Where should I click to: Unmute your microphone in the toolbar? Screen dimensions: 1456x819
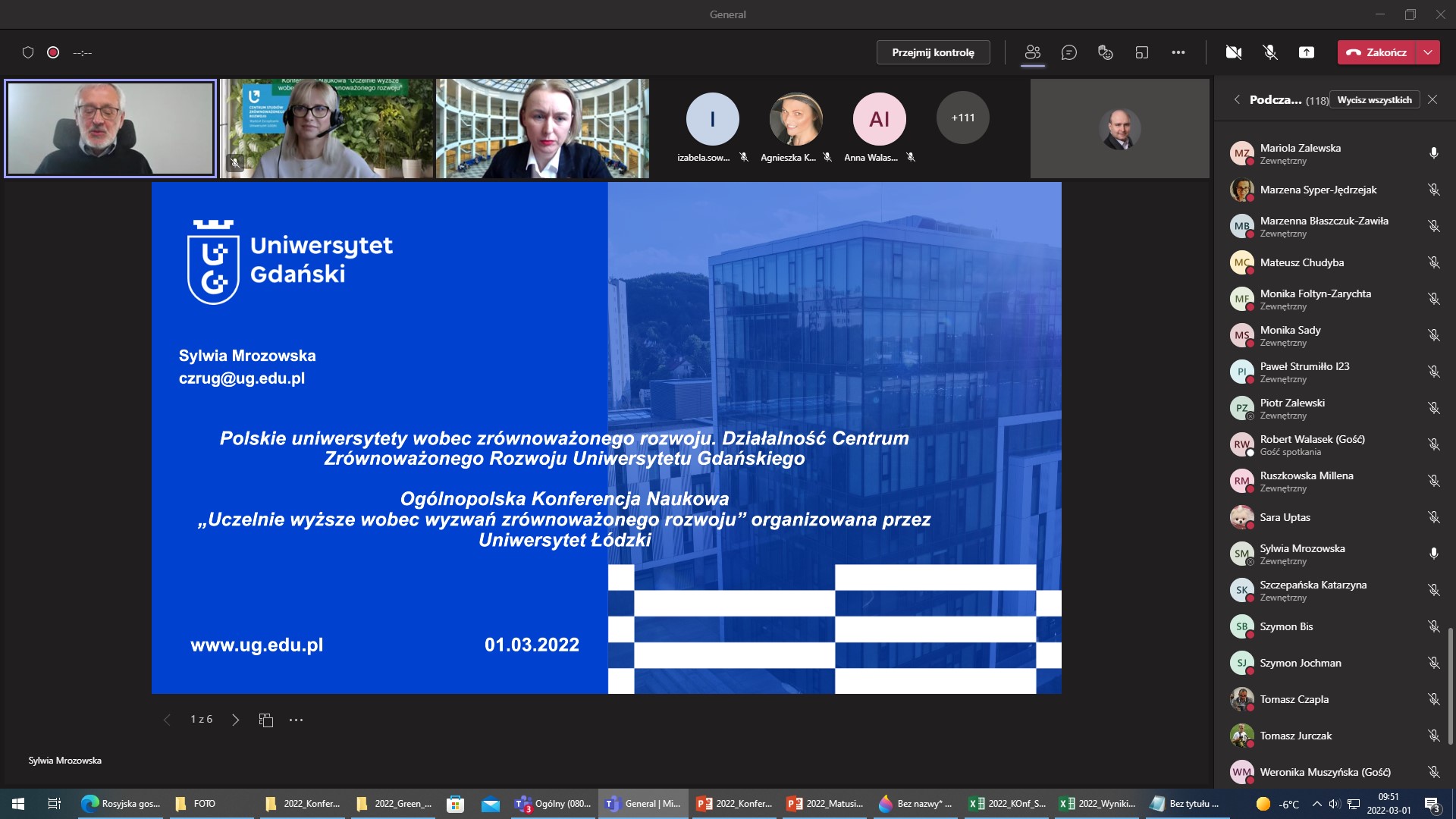(1269, 52)
